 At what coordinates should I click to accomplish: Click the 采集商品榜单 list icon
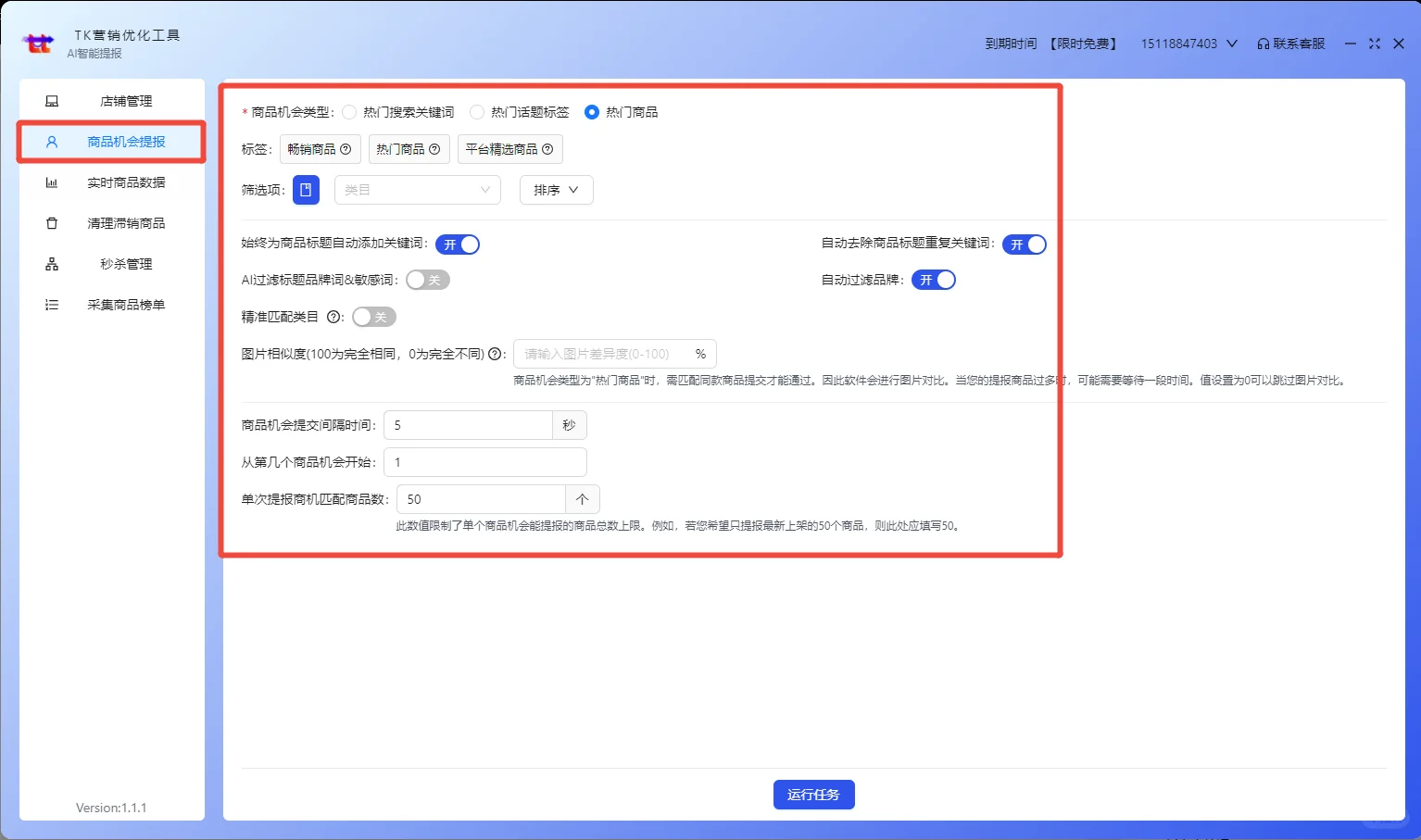[x=52, y=304]
